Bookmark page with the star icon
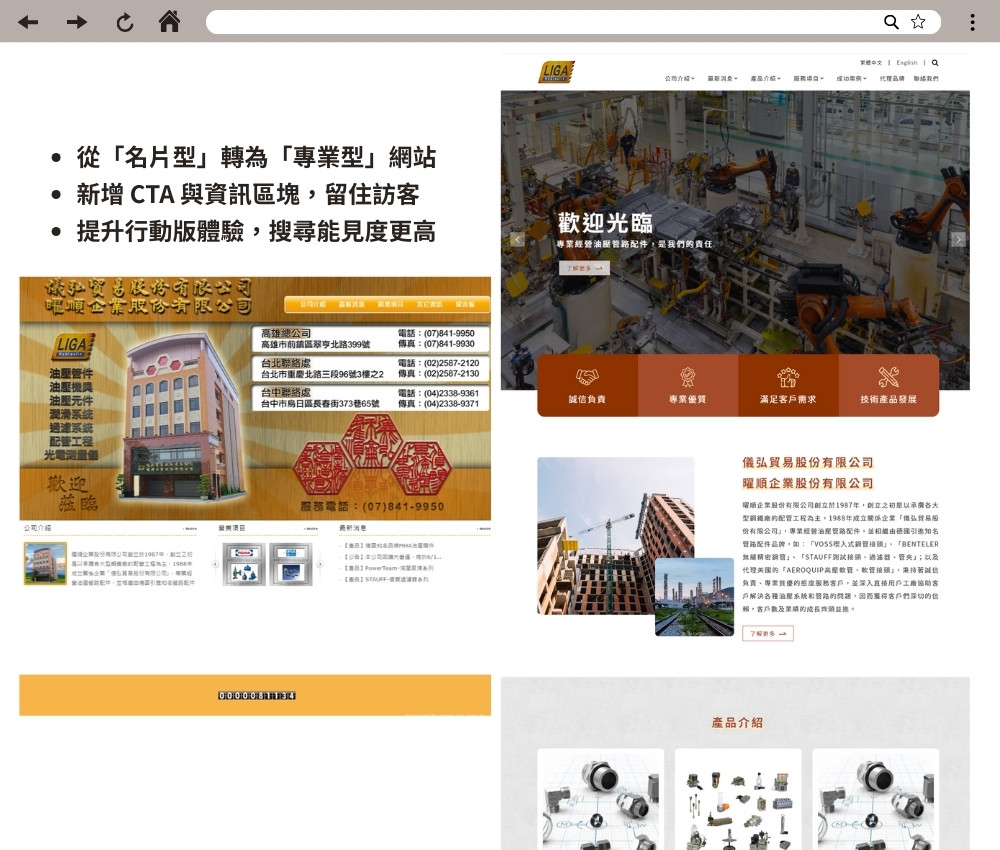The height and width of the screenshot is (850, 1000). [x=918, y=22]
